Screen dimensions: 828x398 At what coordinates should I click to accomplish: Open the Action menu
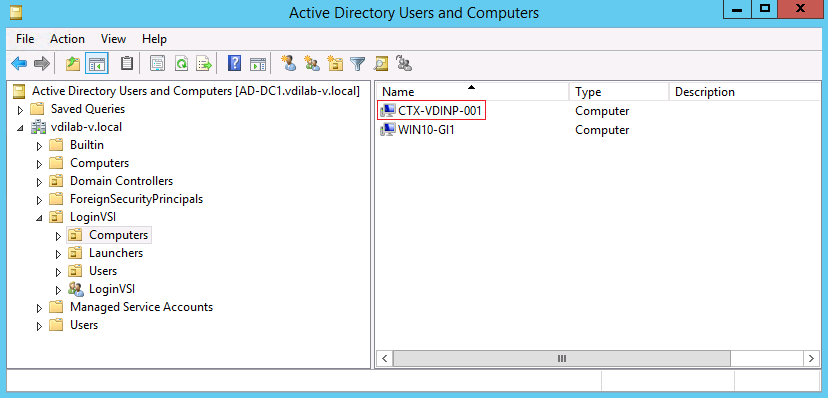[67, 39]
